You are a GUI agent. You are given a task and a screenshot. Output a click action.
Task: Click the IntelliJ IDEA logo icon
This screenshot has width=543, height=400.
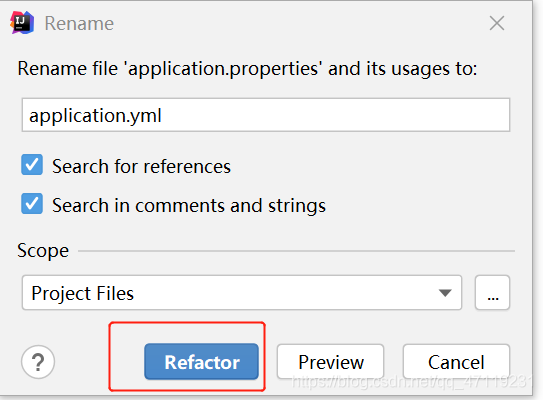[x=22, y=23]
